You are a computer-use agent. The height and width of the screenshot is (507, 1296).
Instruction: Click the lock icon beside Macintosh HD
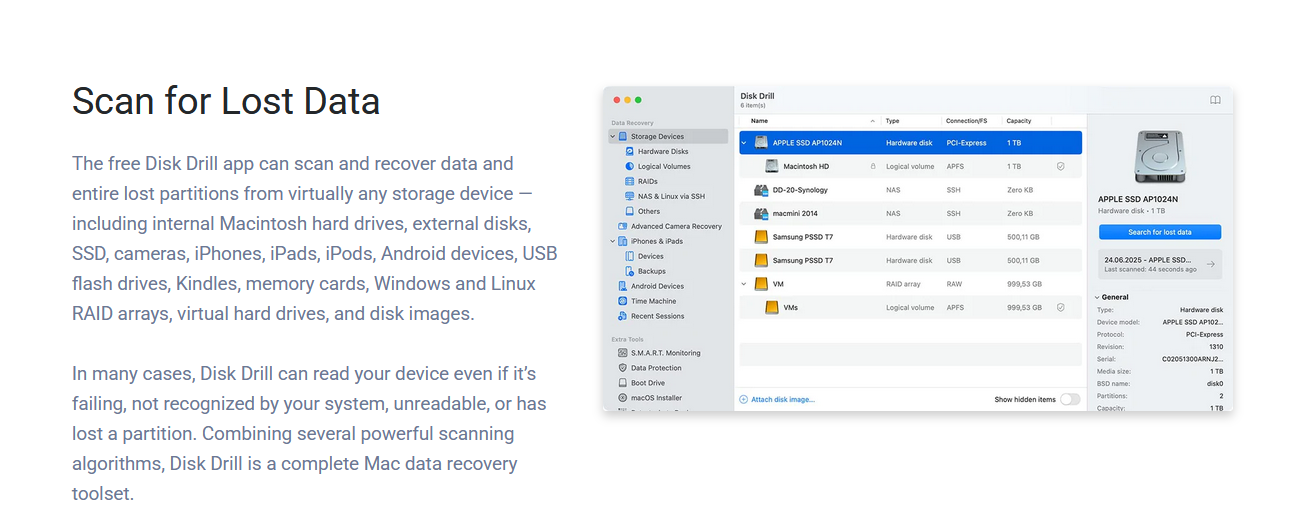[x=873, y=166]
